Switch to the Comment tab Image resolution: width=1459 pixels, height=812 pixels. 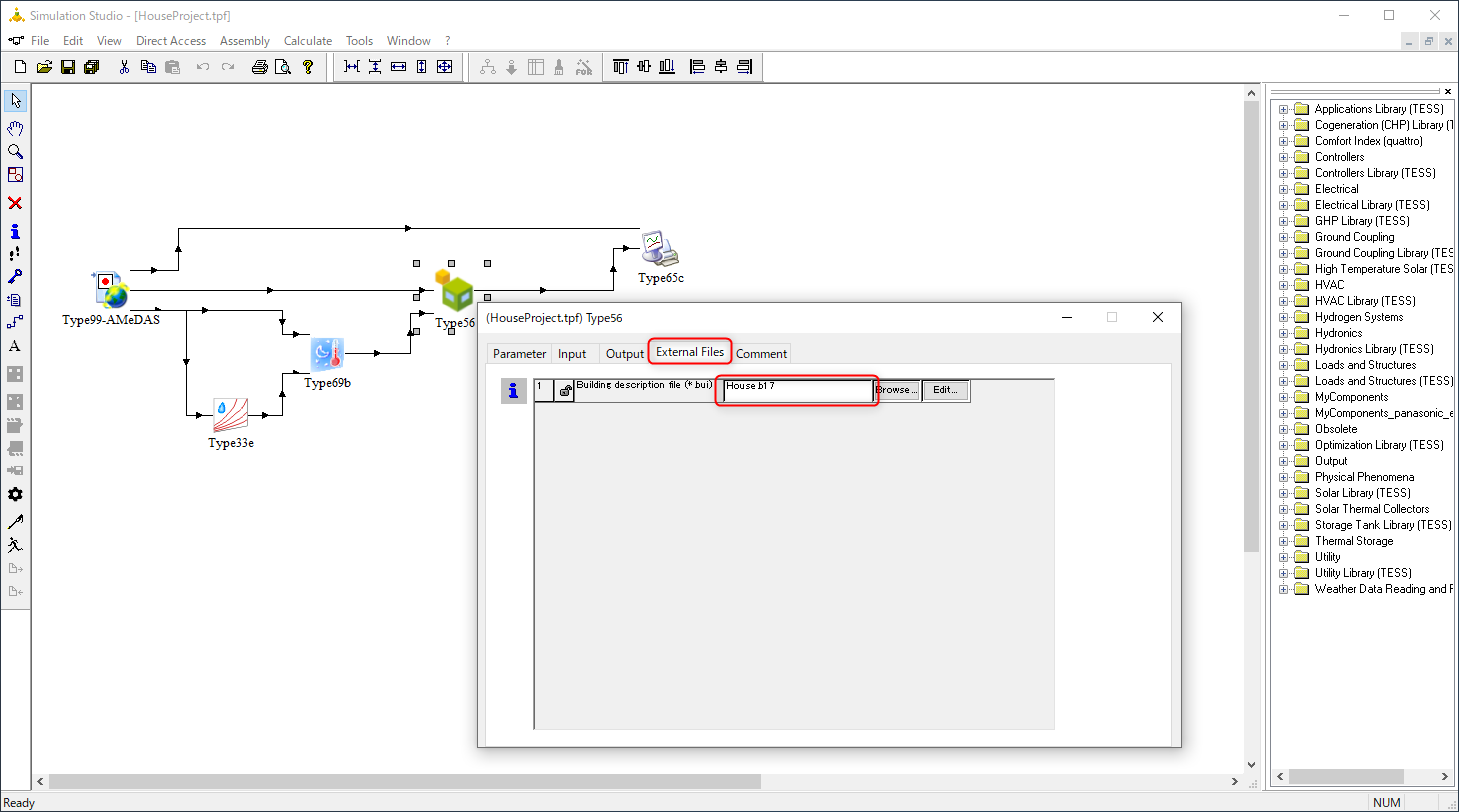761,354
